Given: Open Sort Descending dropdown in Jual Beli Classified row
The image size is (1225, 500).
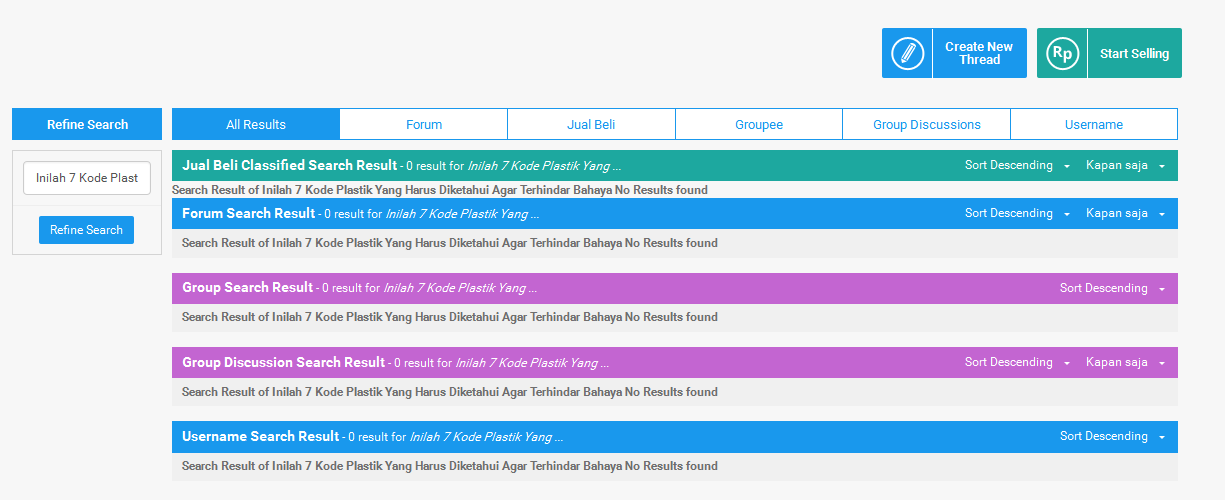Looking at the screenshot, I should tap(1017, 165).
